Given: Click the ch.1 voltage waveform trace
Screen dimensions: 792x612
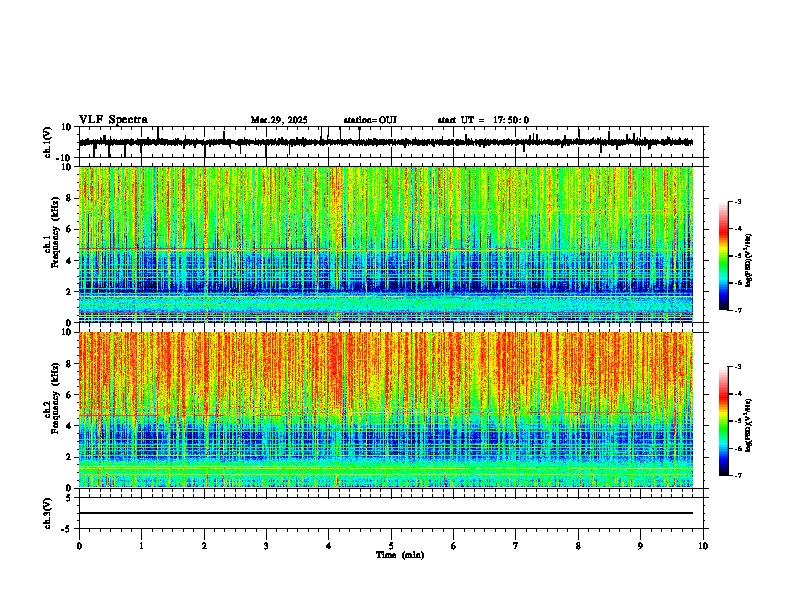Looking at the screenshot, I should coord(386,142).
